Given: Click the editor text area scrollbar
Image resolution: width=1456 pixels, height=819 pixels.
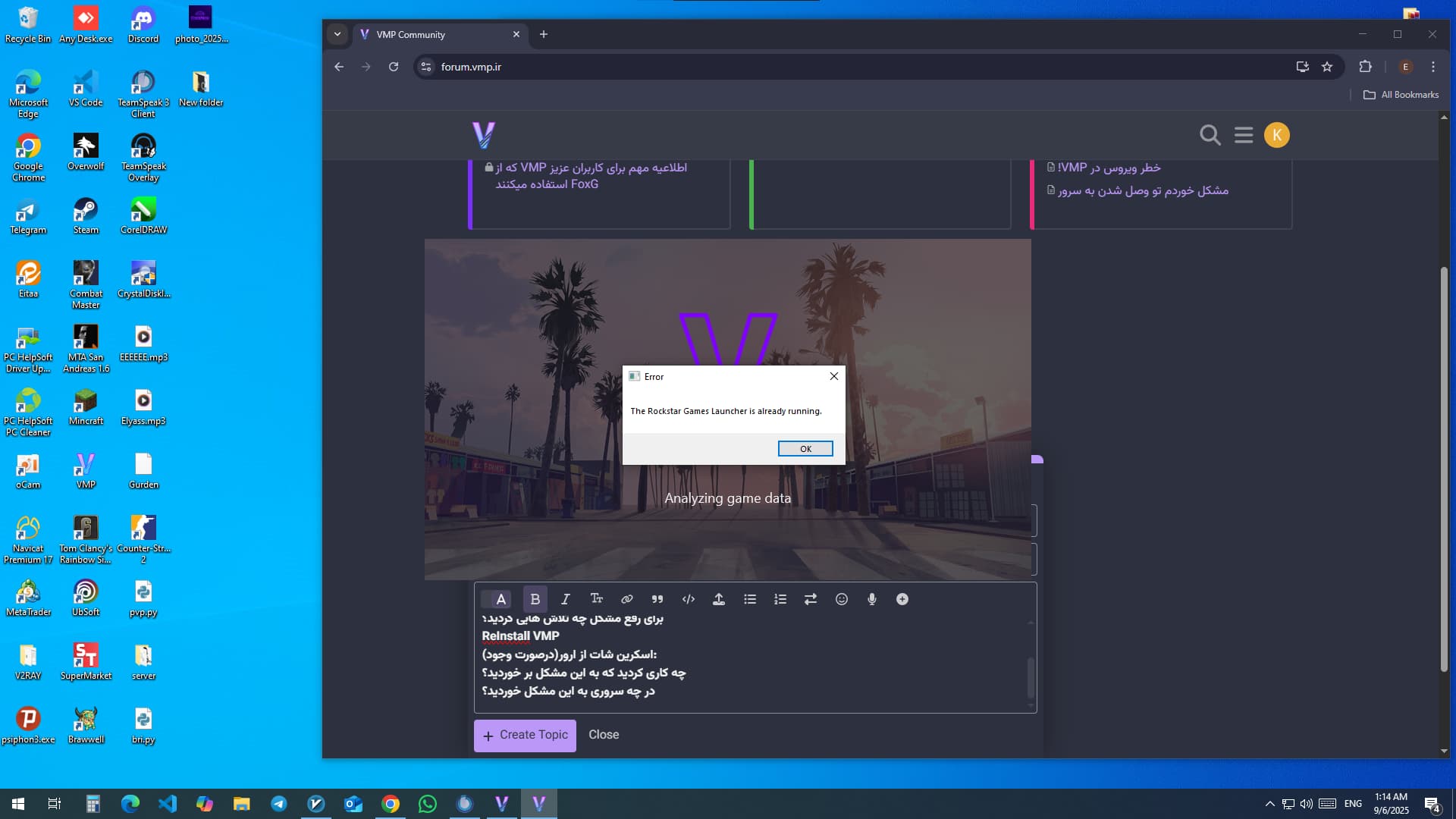Looking at the screenshot, I should 1031,677.
